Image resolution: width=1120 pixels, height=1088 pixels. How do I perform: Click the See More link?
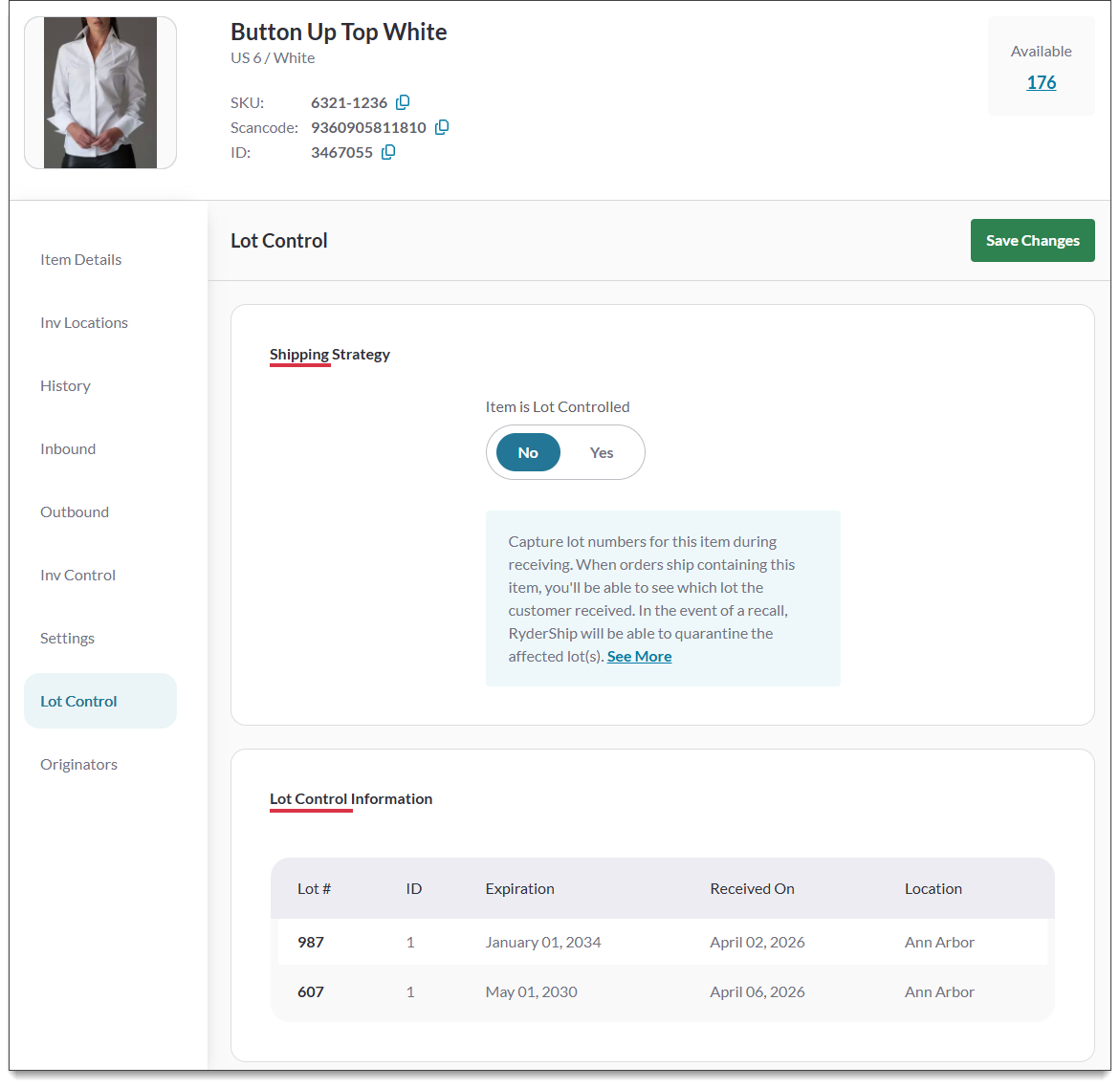(639, 656)
